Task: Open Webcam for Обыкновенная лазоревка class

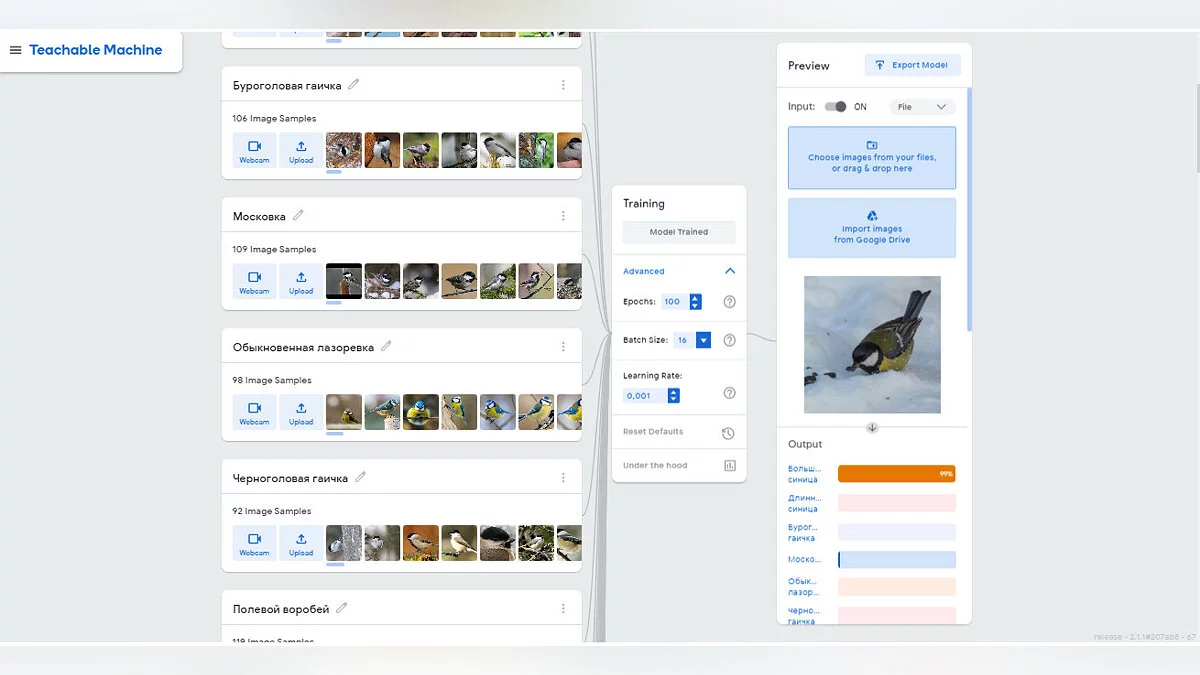Action: coord(254,412)
